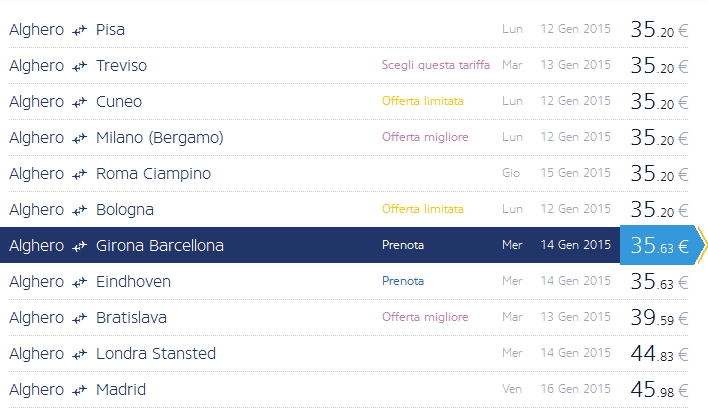The image size is (708, 408).
Task: Click the plane icon beside Girona Barcellona
Action: click(80, 246)
